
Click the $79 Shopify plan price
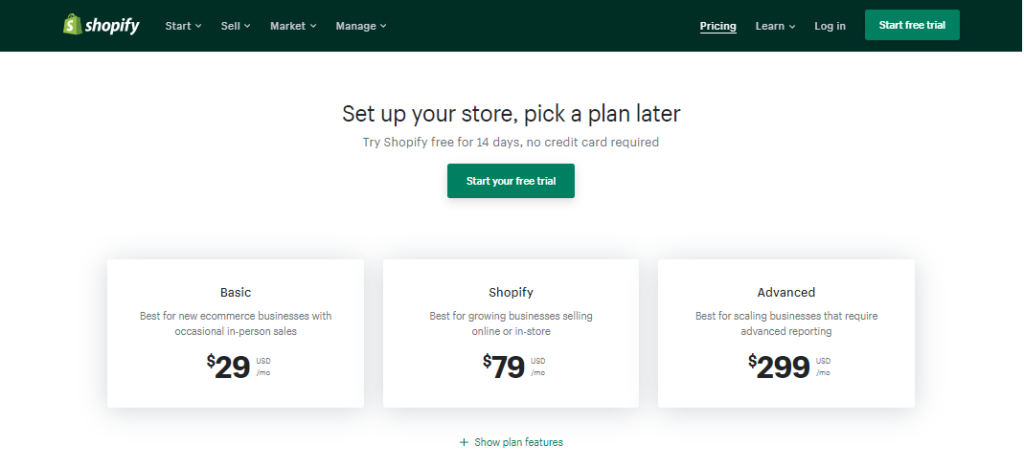click(x=506, y=367)
